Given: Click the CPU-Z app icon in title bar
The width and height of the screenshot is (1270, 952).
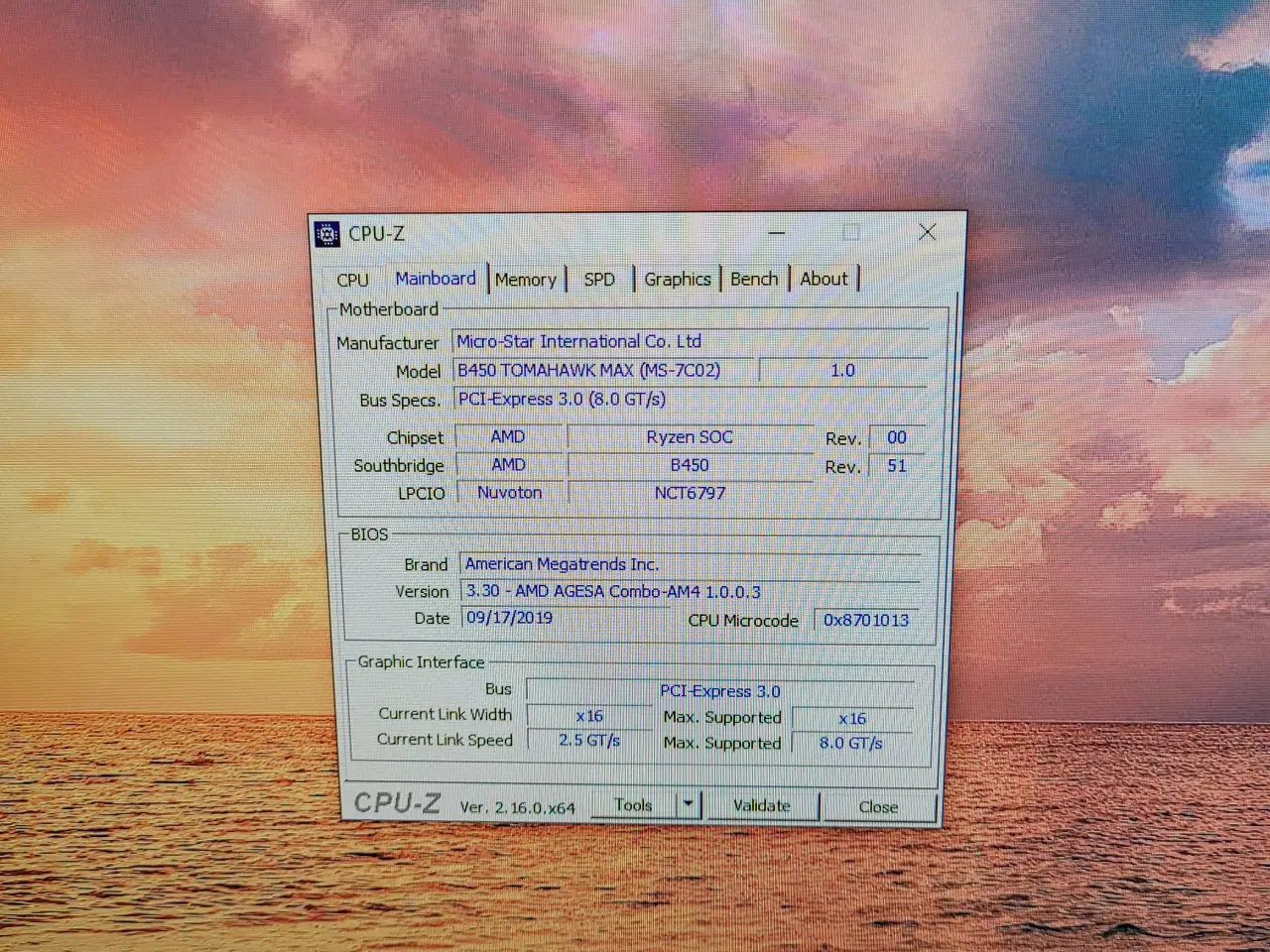Looking at the screenshot, I should [x=327, y=234].
